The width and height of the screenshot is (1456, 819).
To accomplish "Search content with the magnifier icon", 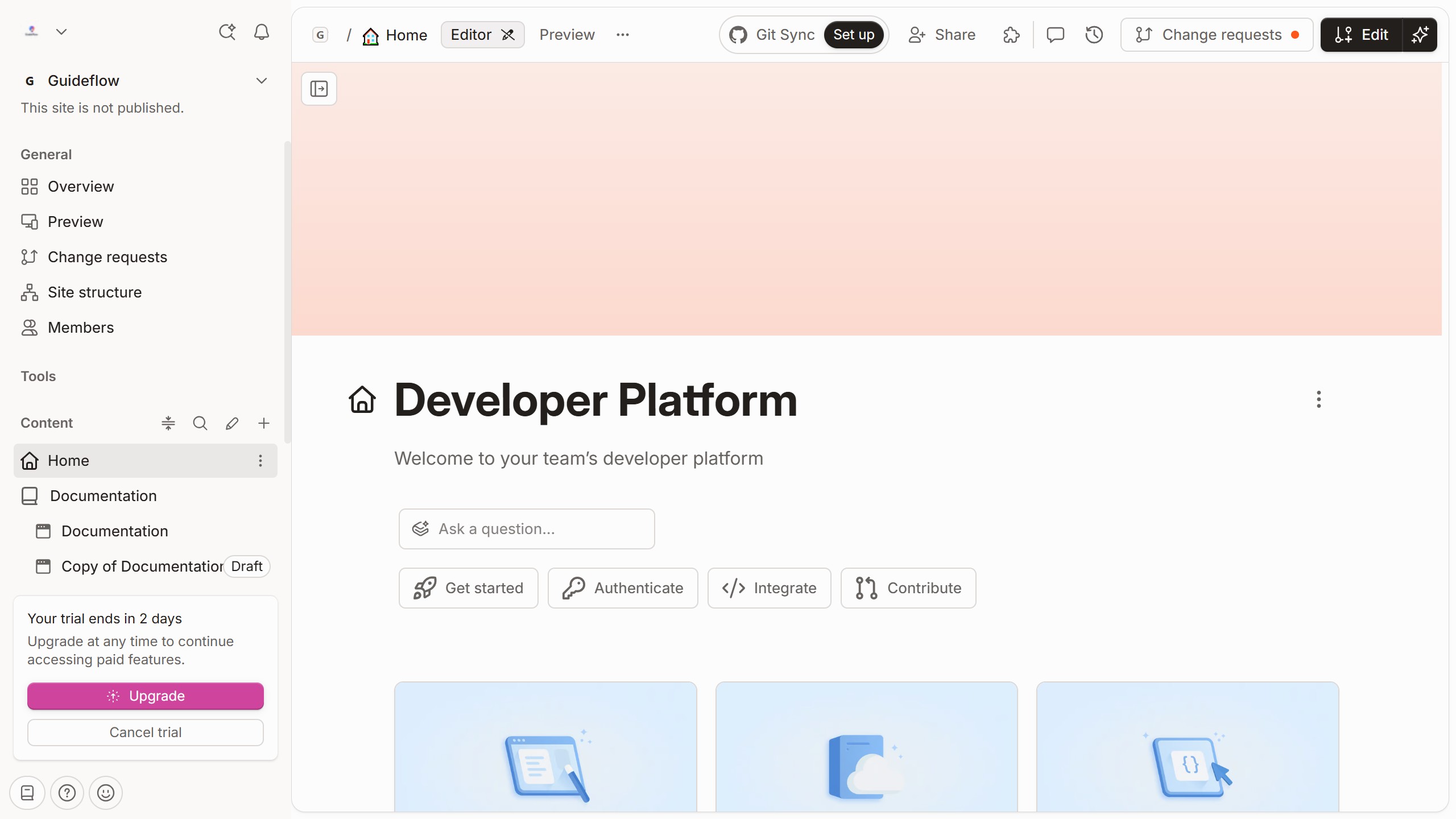I will [200, 423].
